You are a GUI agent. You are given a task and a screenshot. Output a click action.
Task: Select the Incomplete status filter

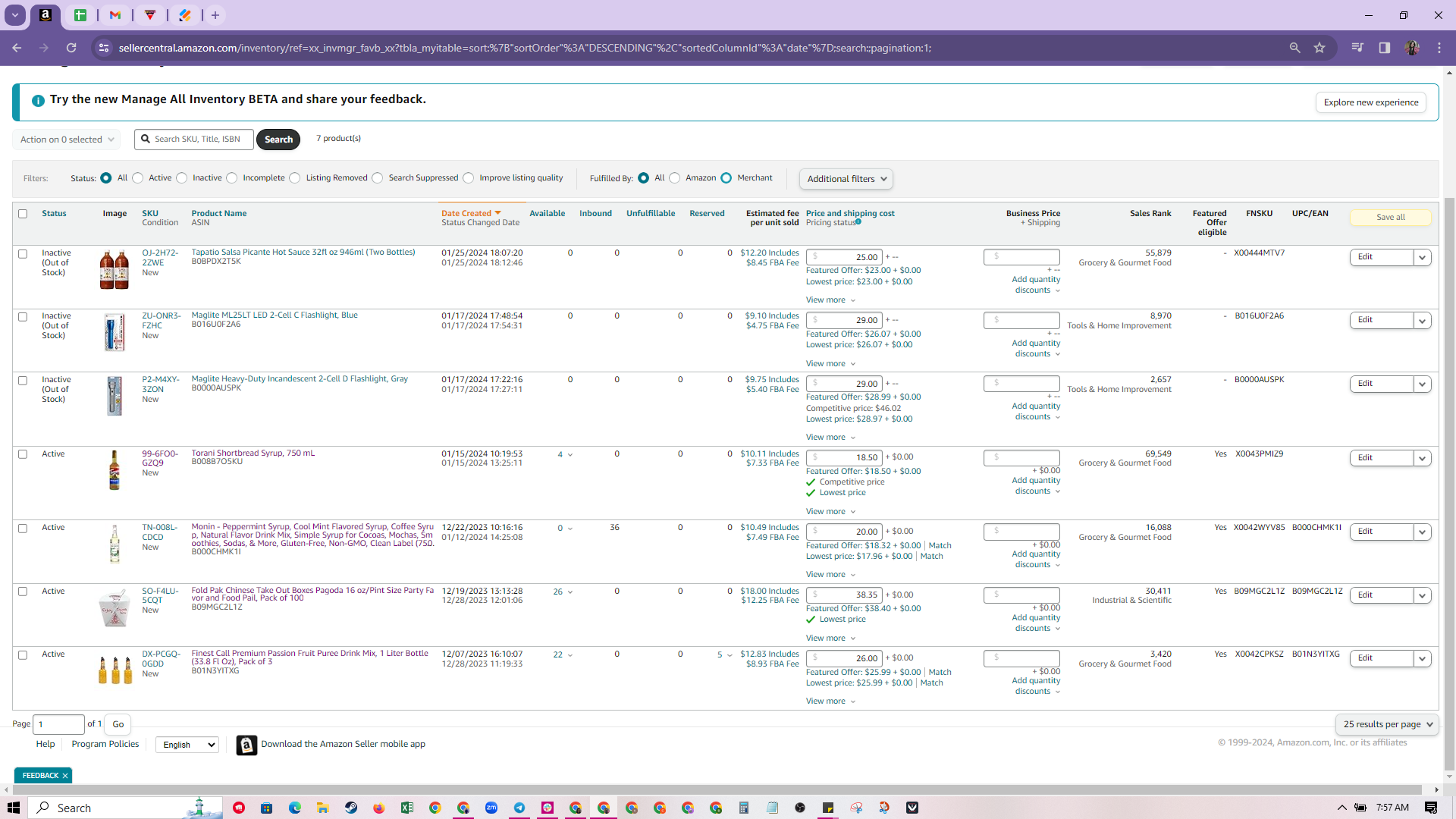(232, 178)
